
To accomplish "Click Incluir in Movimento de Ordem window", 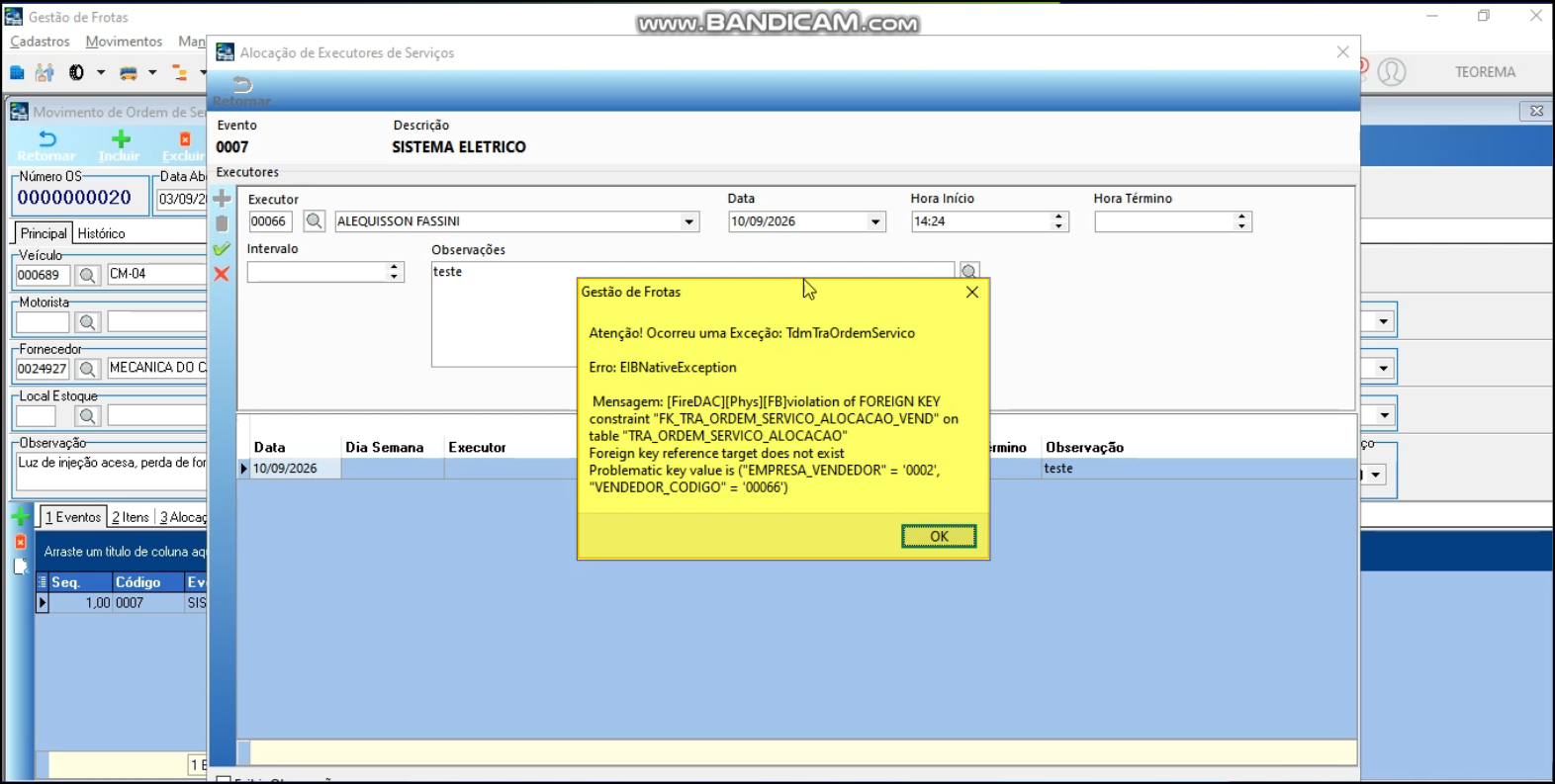I will coord(120,145).
